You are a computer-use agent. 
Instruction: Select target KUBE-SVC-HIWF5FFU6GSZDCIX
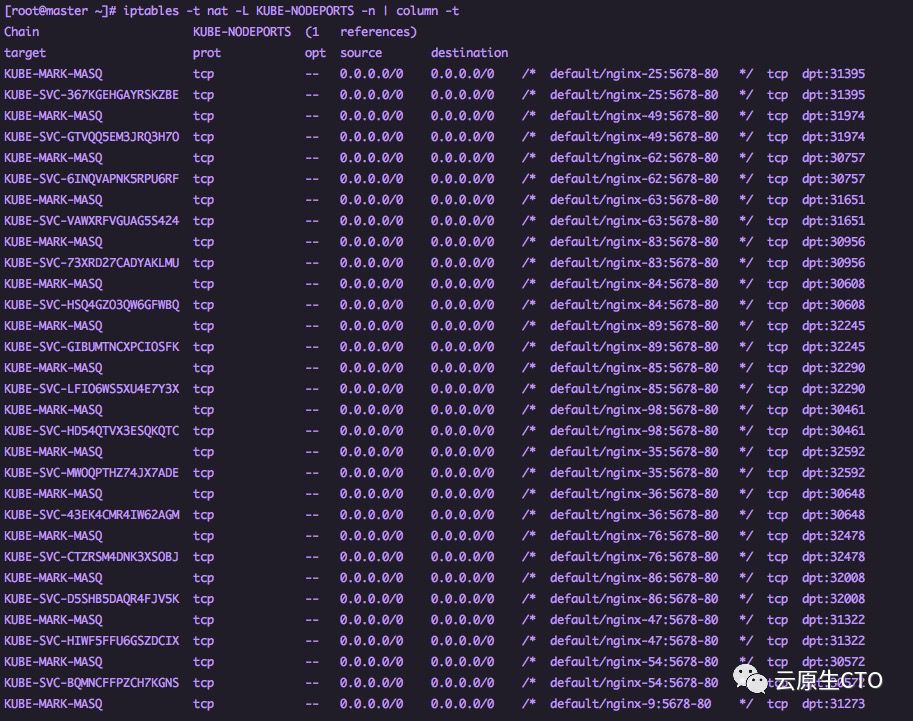[91, 640]
